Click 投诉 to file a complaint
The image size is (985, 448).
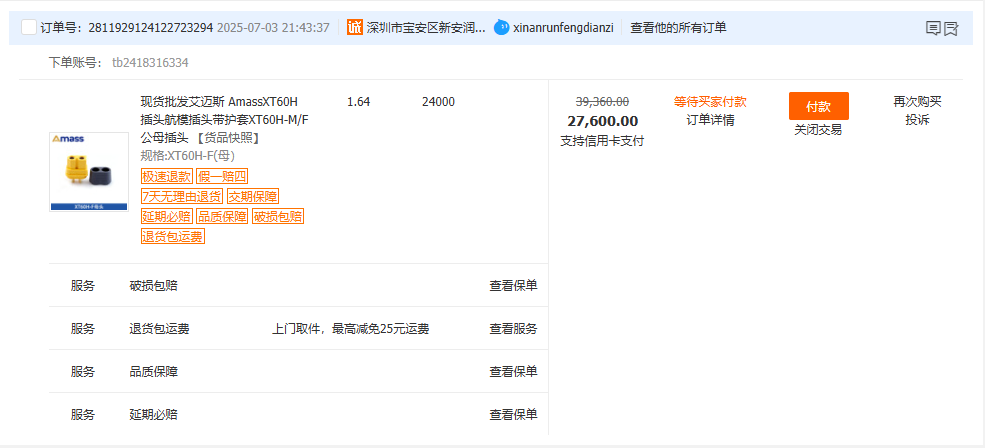coord(917,120)
